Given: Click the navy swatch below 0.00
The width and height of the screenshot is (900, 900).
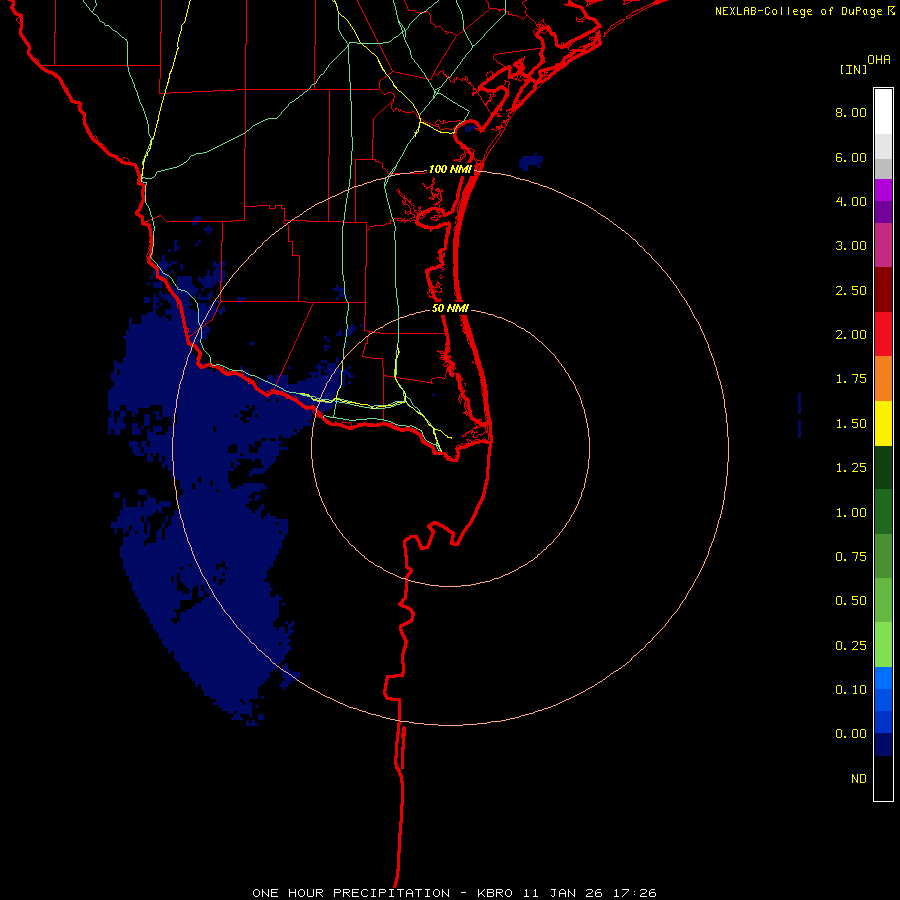Looking at the screenshot, I should [x=883, y=744].
